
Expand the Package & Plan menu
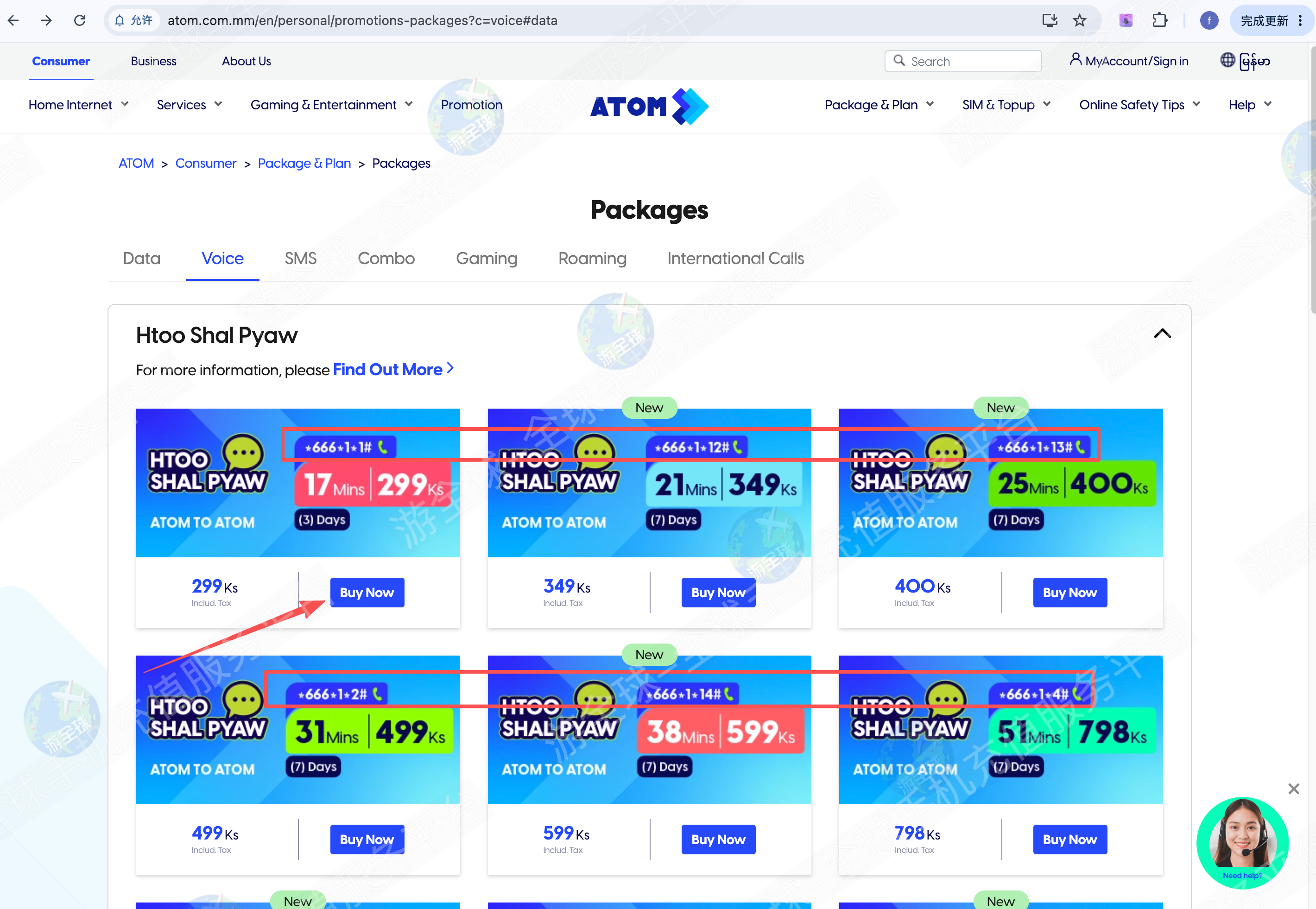879,105
